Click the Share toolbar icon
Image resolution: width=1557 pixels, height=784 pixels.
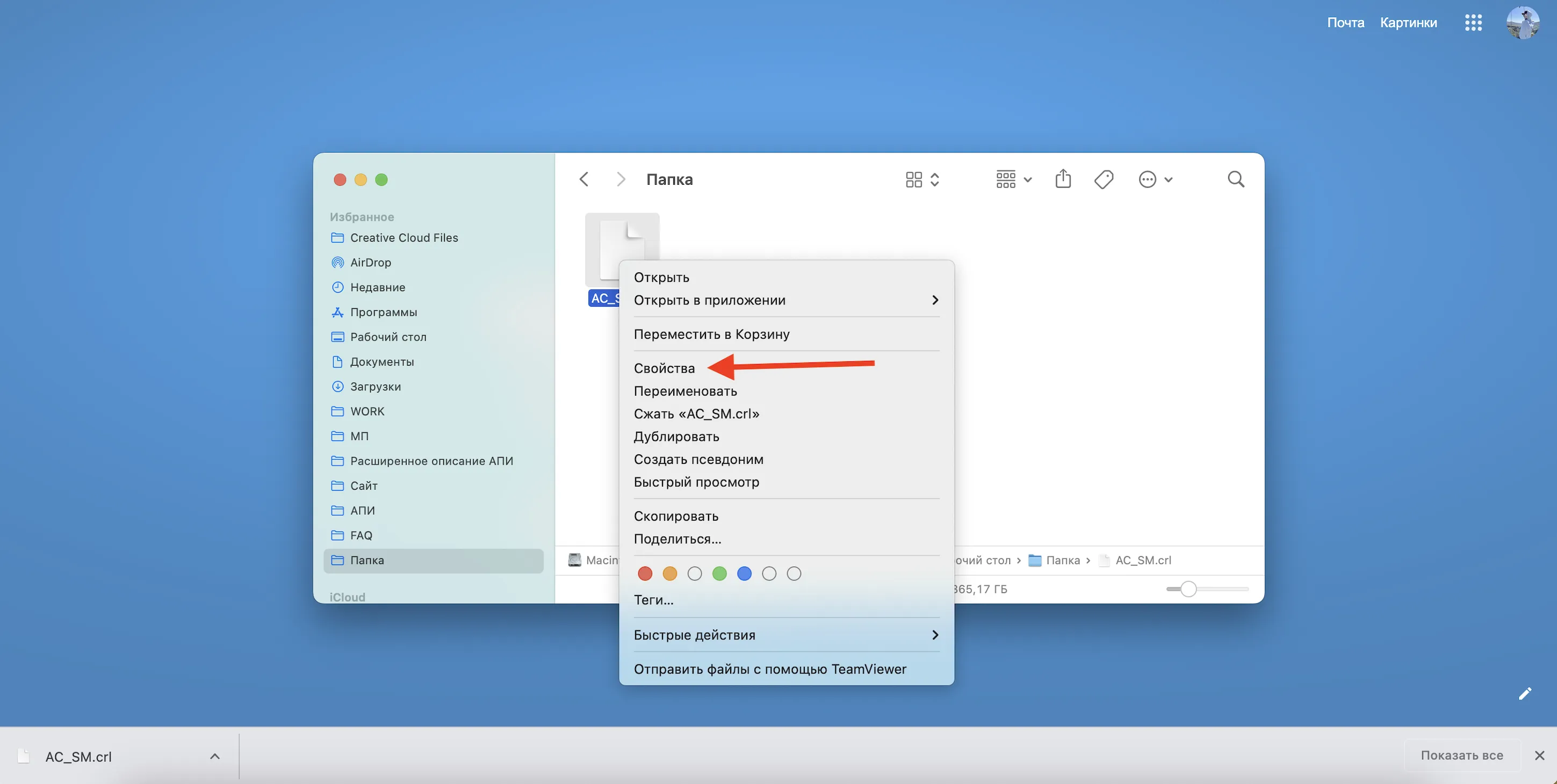pyautogui.click(x=1063, y=179)
